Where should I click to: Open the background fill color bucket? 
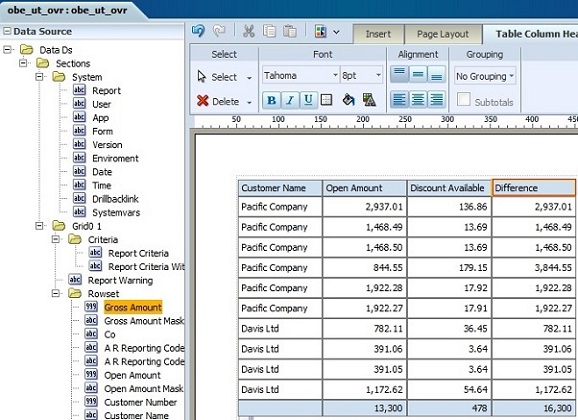coord(348,100)
